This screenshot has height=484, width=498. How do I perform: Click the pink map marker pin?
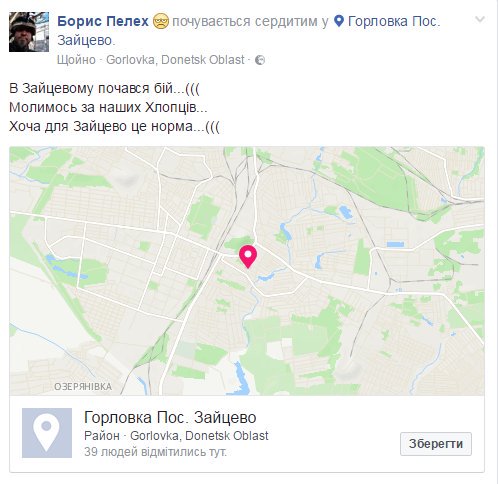[x=248, y=256]
